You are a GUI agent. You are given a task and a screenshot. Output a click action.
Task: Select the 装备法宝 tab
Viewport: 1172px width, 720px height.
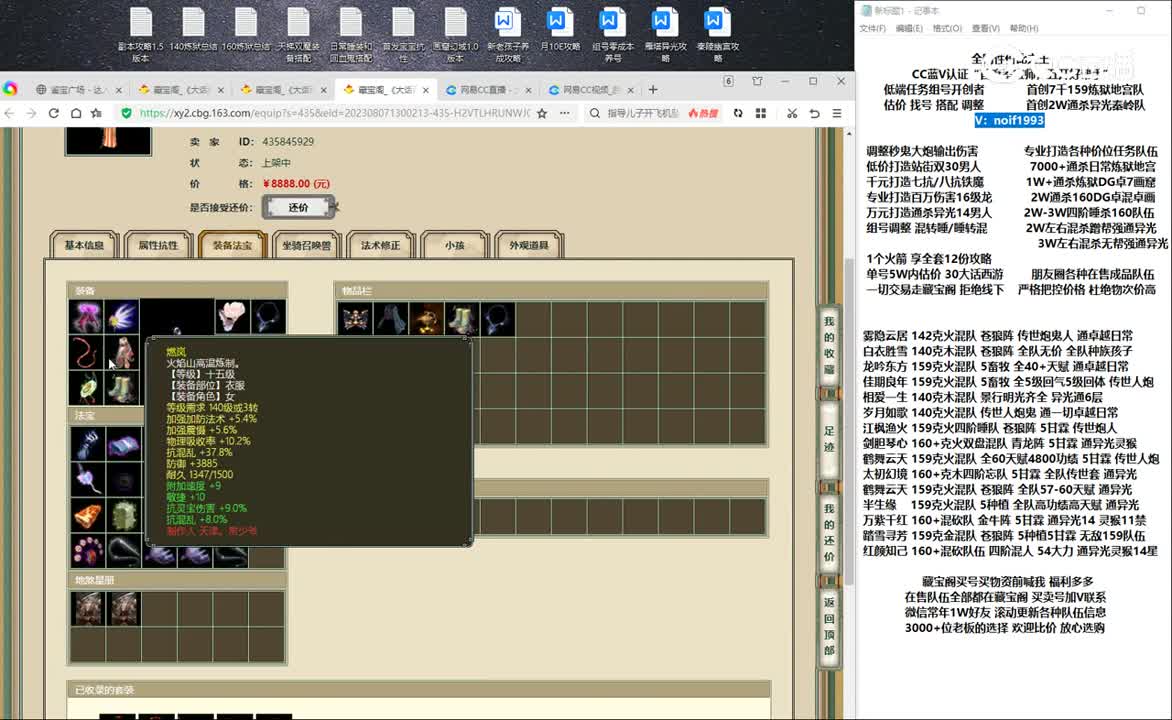coord(232,245)
